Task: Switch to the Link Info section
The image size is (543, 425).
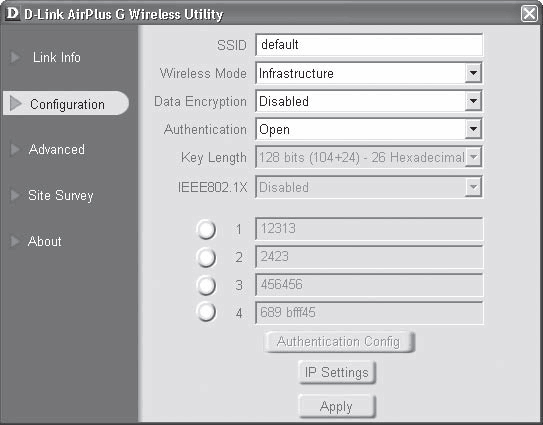Action: (x=57, y=57)
